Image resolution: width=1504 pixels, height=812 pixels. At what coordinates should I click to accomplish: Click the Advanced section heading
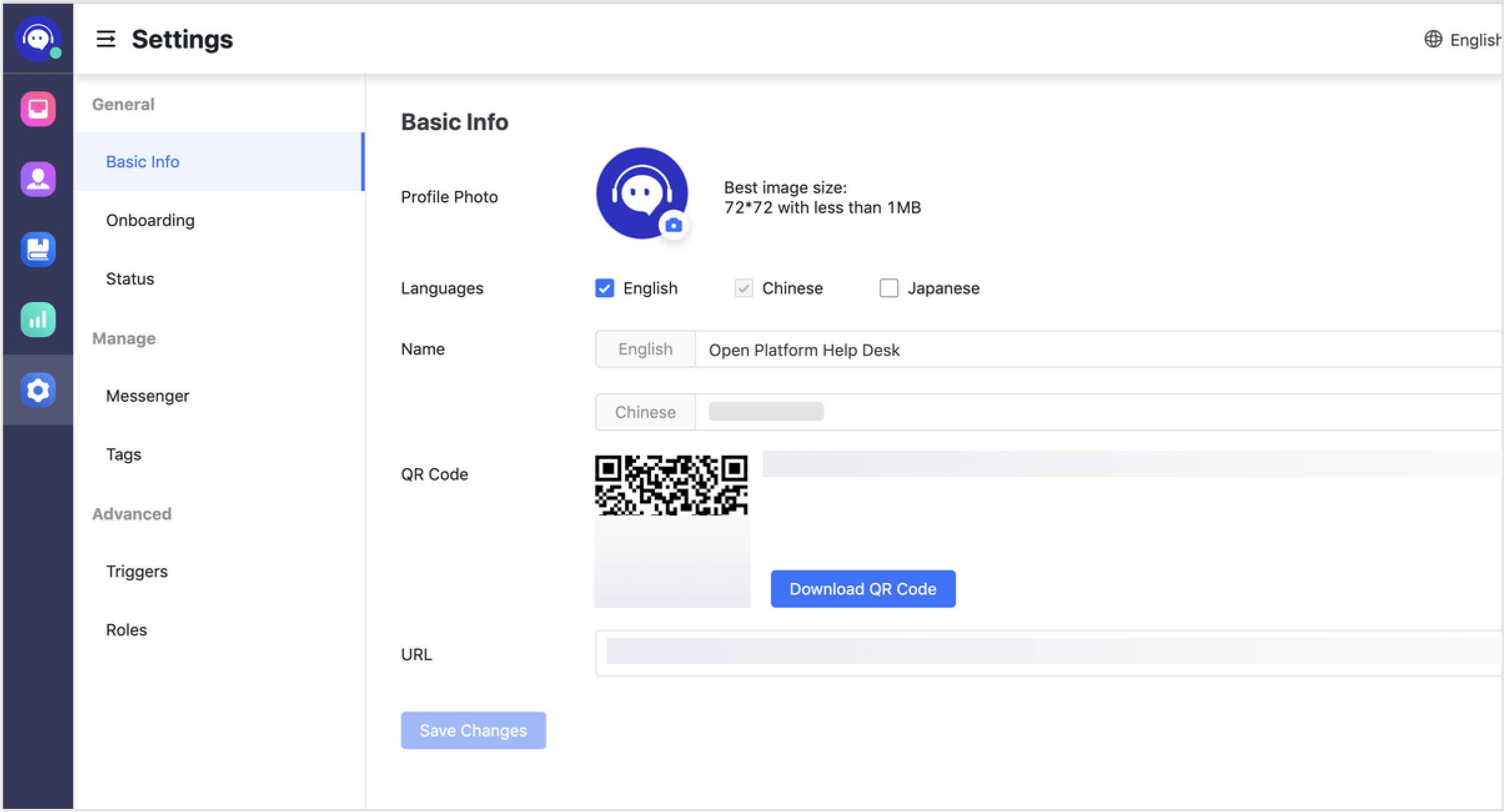pyautogui.click(x=132, y=514)
